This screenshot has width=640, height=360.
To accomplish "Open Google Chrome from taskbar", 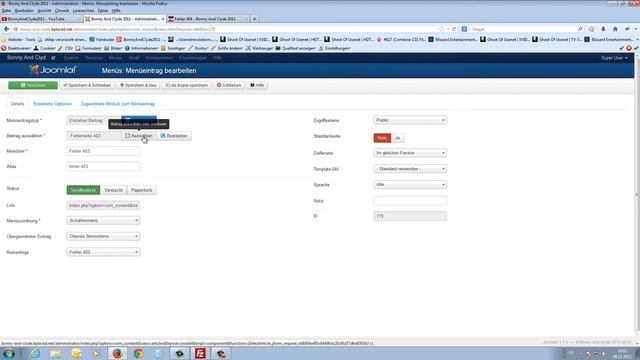I will coord(138,353).
